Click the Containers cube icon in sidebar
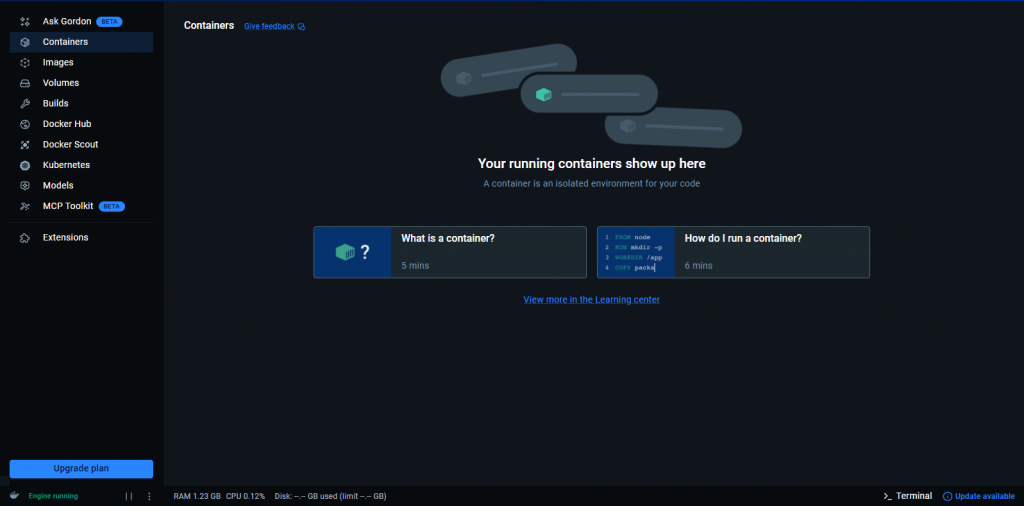The height and width of the screenshot is (506, 1024). pyautogui.click(x=25, y=42)
